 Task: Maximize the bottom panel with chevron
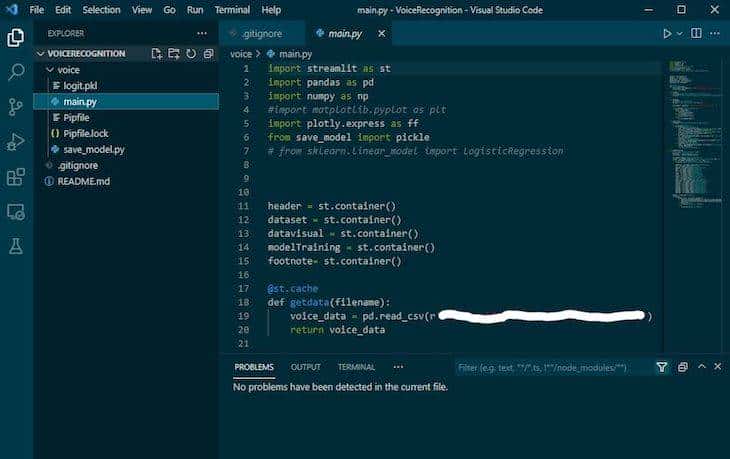(702, 367)
